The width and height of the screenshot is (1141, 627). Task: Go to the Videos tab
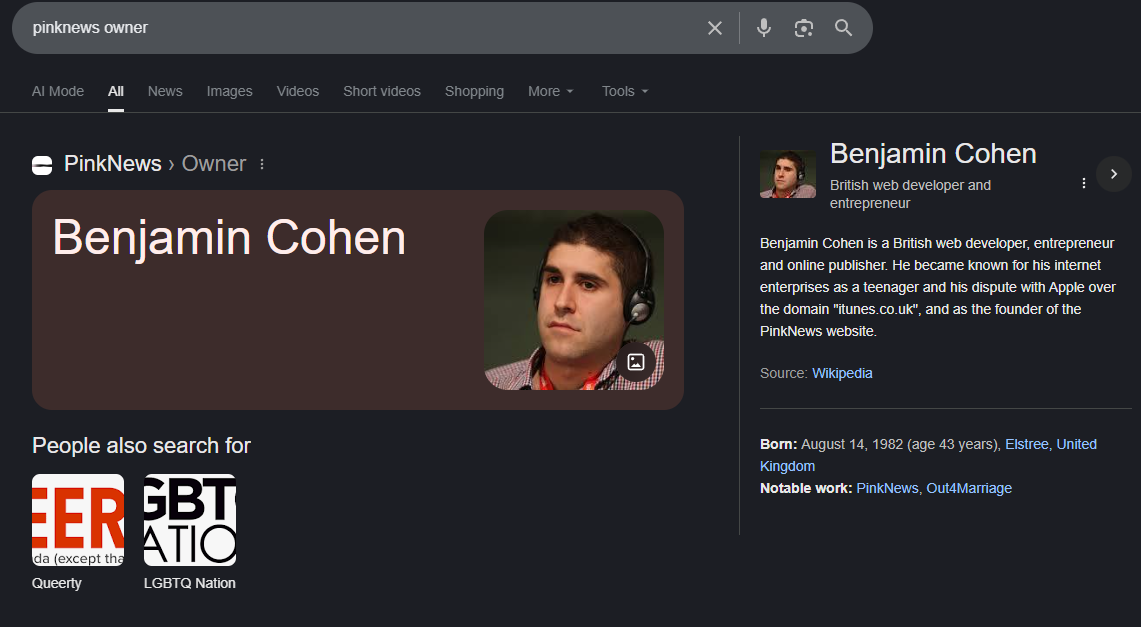pos(298,91)
